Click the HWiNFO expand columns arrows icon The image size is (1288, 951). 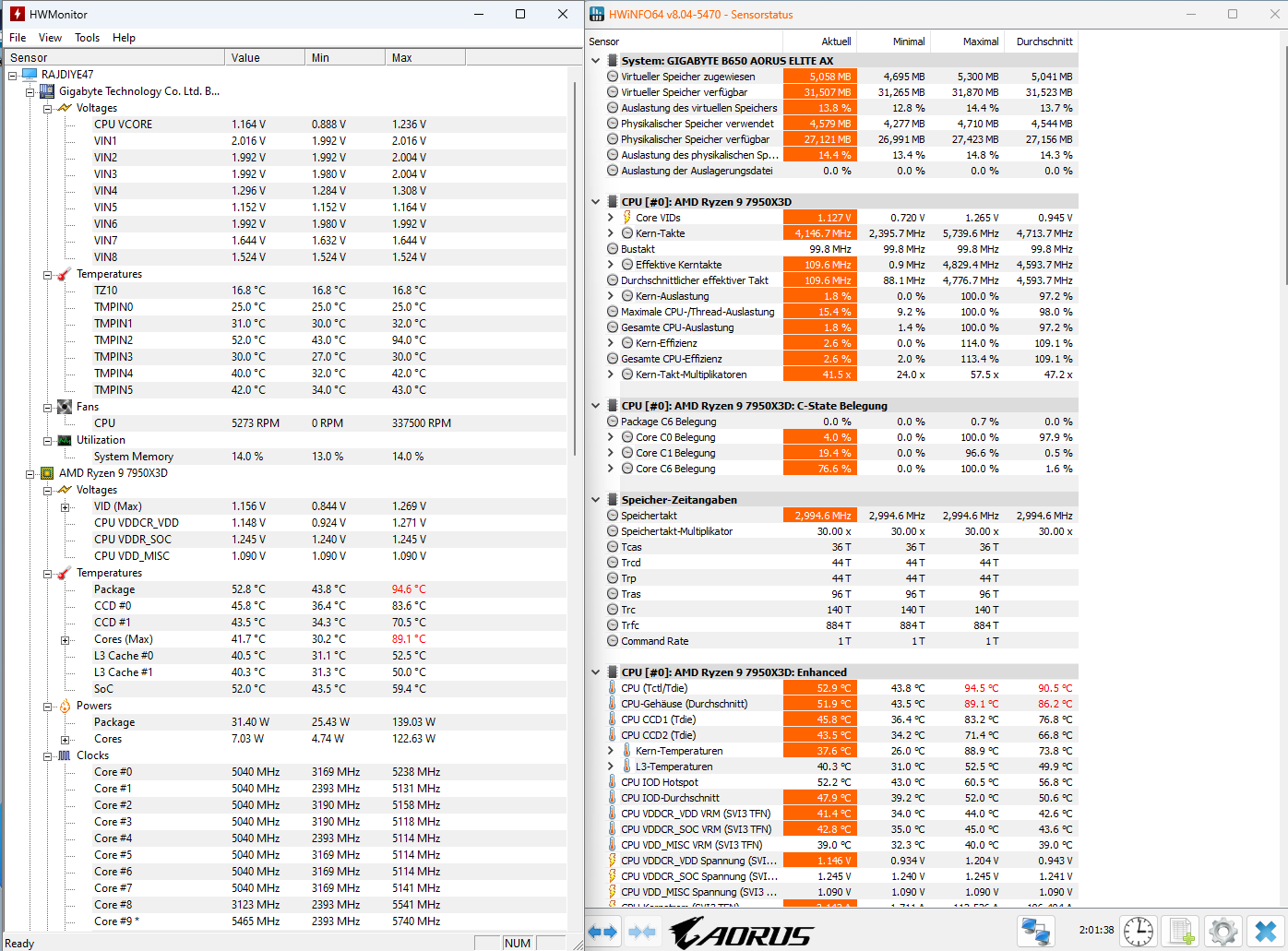coord(603,932)
